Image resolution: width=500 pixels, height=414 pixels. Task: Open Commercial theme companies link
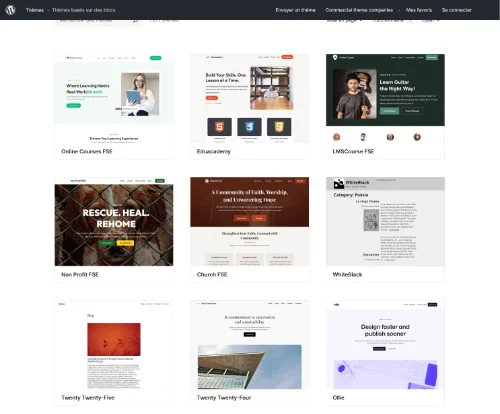[359, 10]
